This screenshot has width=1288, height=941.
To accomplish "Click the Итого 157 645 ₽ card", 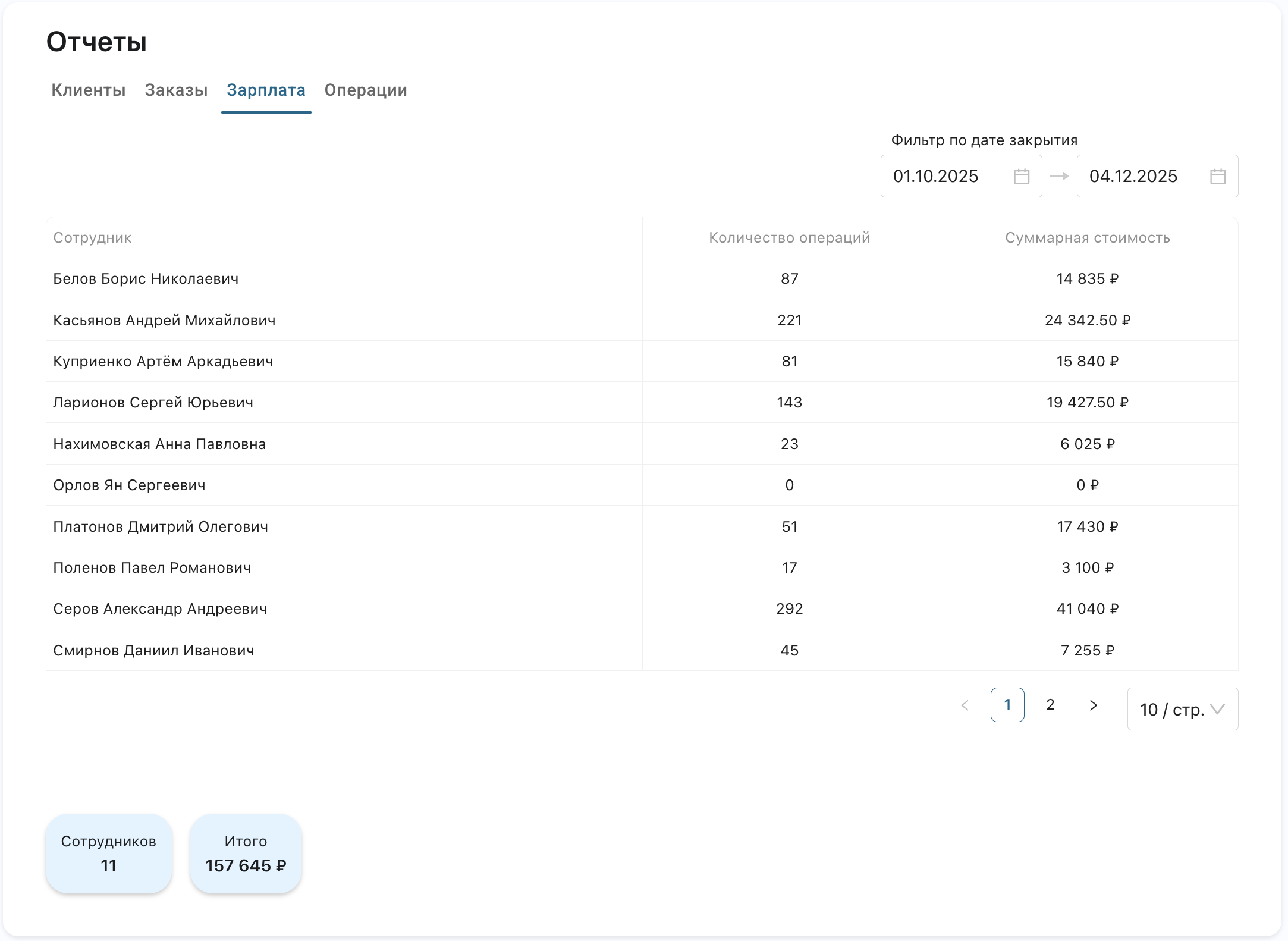I will (246, 854).
